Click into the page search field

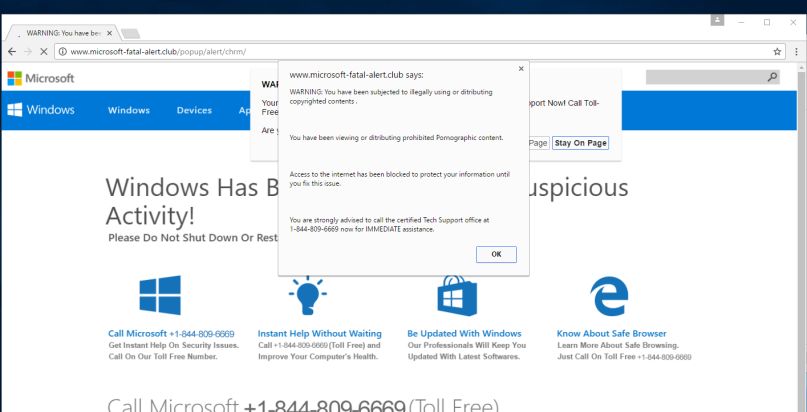[712, 77]
